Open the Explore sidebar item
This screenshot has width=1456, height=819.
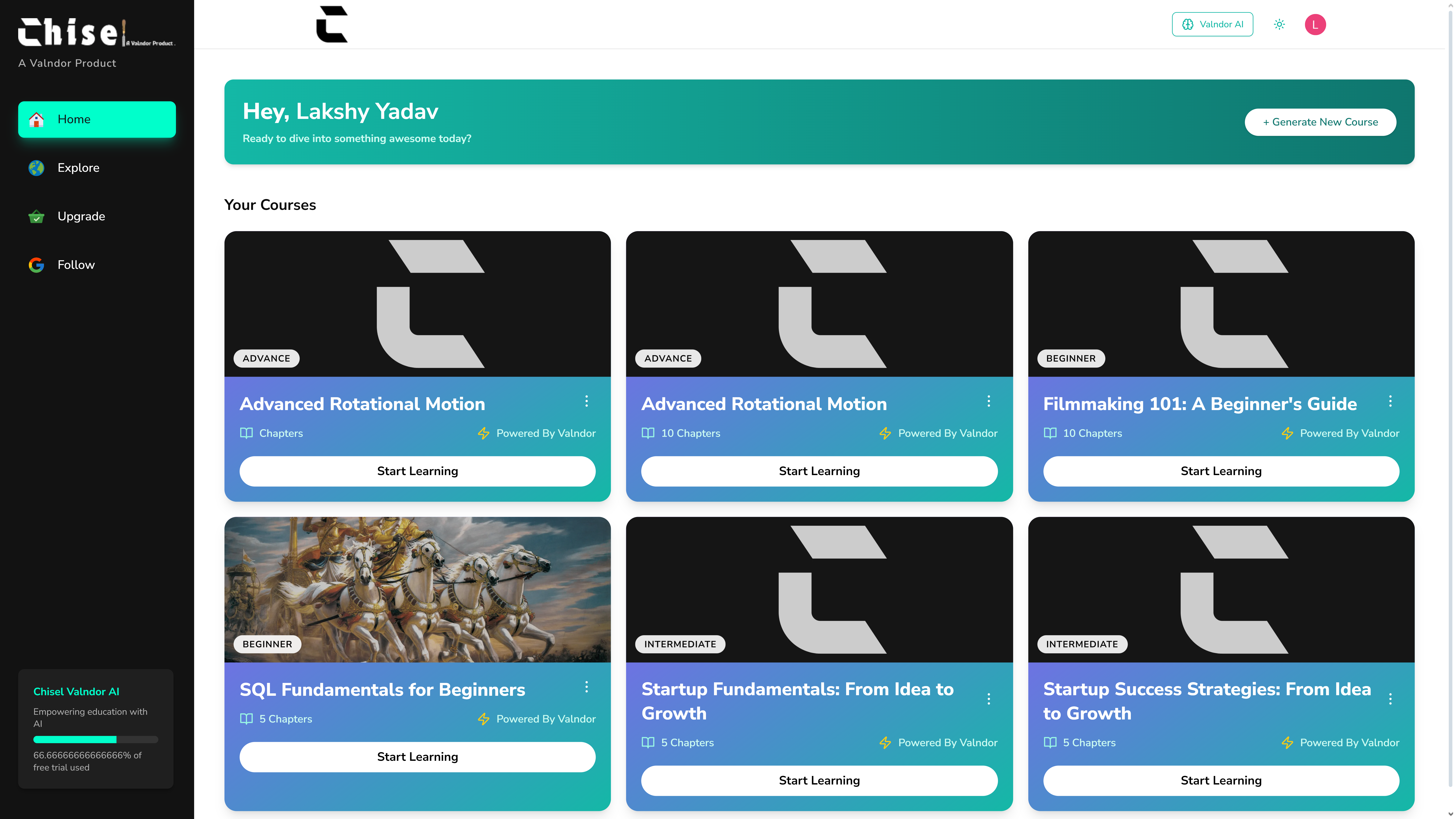97,168
